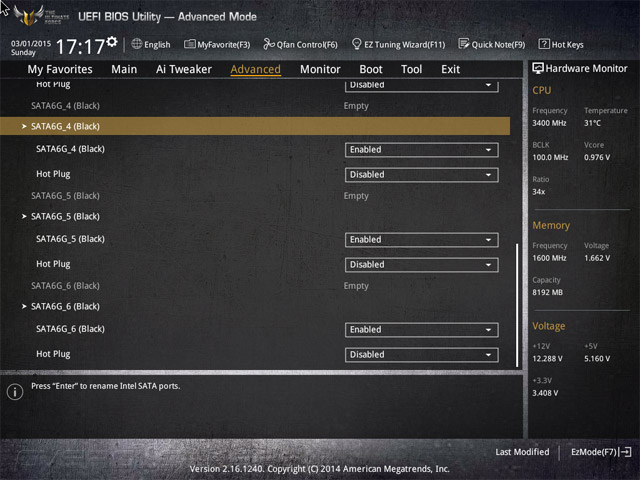640x480 pixels.
Task: Click the 'Press Enter to rename' help text
Action: coord(106,386)
